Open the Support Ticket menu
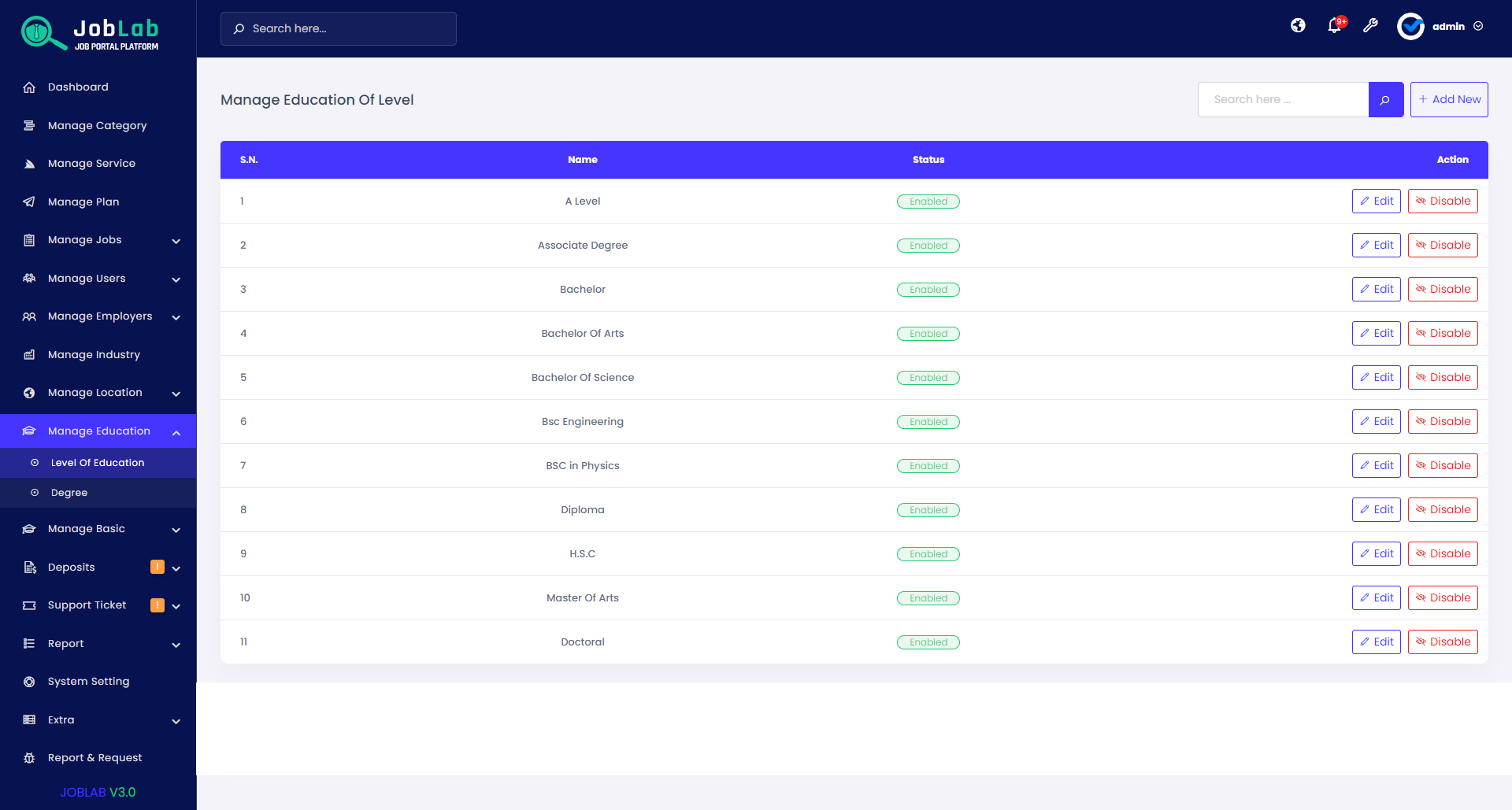1512x810 pixels. pos(87,605)
